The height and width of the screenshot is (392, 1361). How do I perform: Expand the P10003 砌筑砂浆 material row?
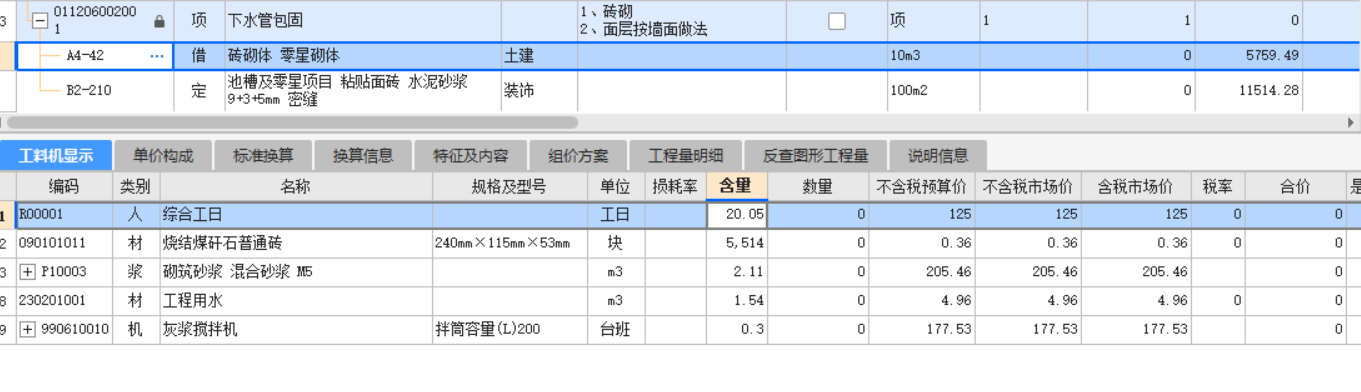27,272
